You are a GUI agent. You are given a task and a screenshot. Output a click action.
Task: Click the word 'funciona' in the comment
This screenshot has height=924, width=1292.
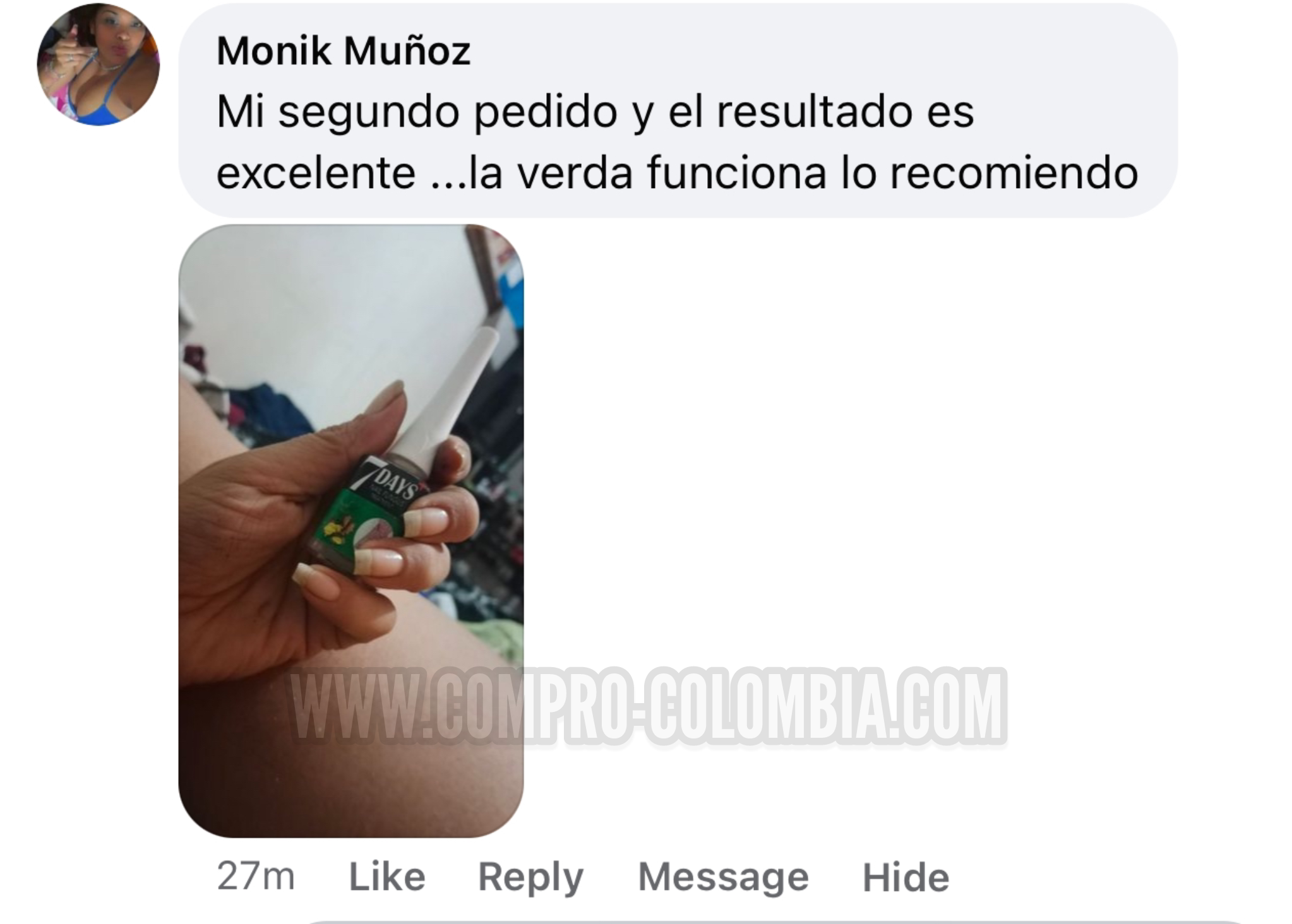(736, 173)
